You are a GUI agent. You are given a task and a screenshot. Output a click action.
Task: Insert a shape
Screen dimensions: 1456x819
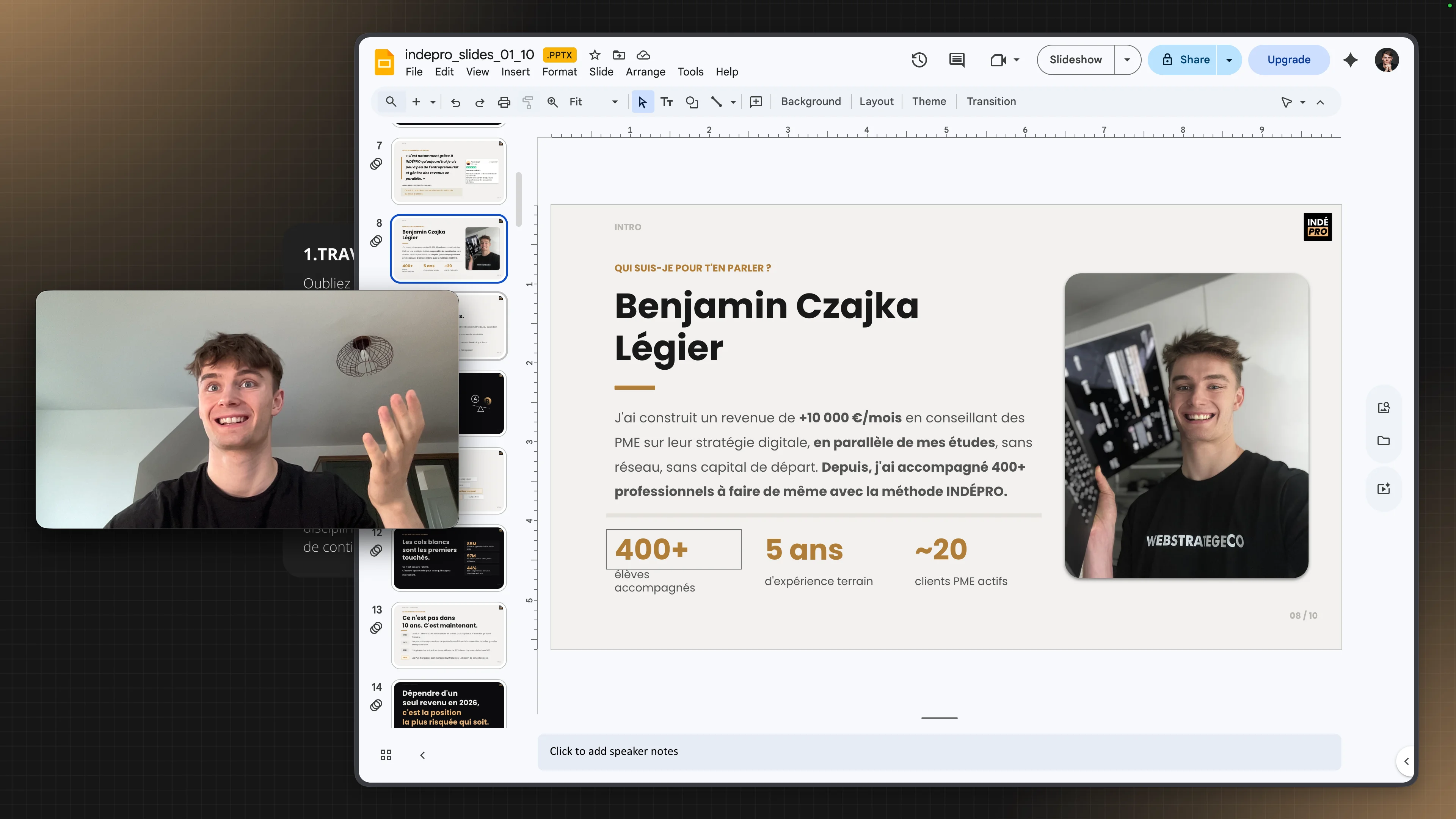(x=692, y=102)
